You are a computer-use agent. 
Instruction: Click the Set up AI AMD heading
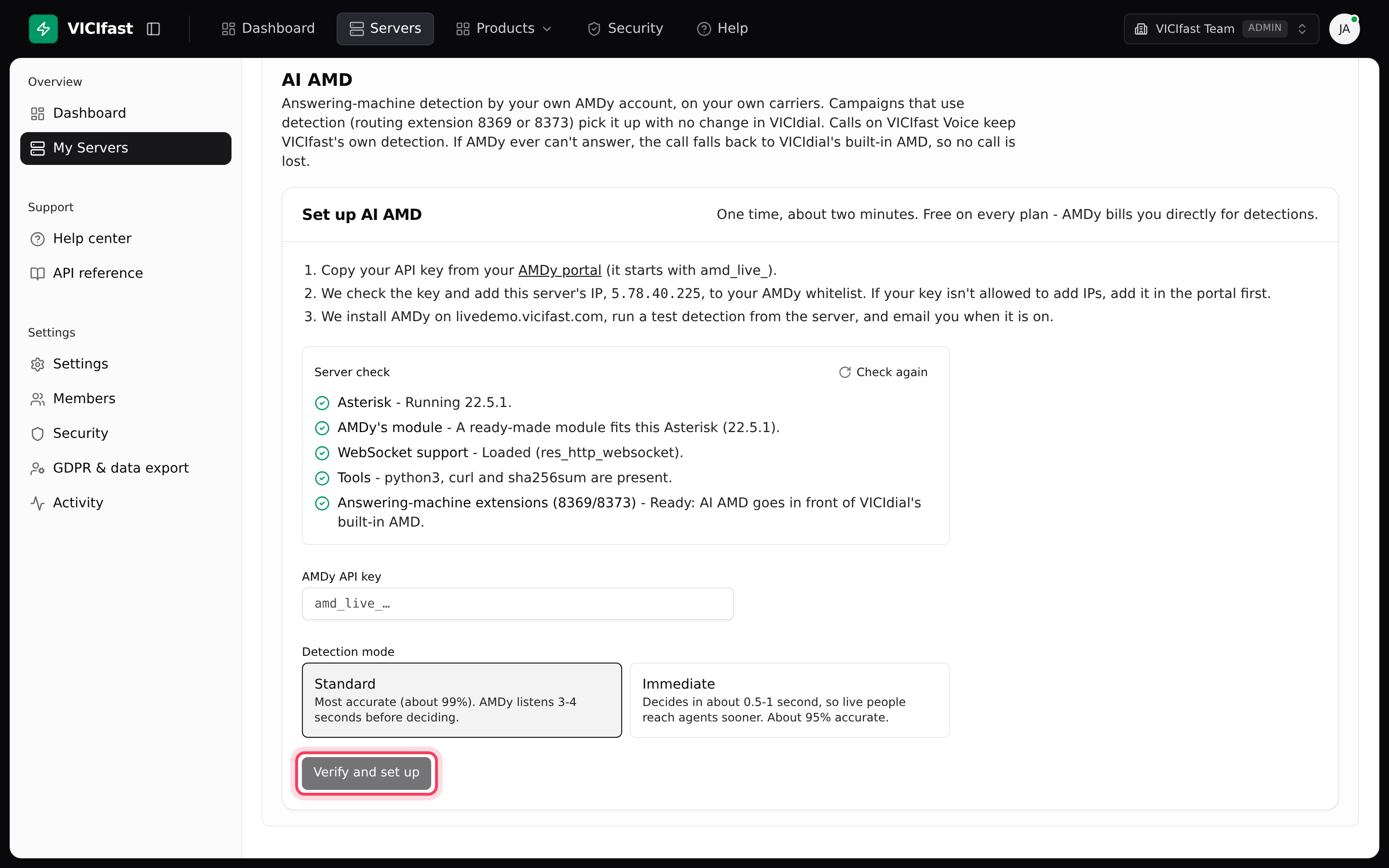[x=362, y=215]
